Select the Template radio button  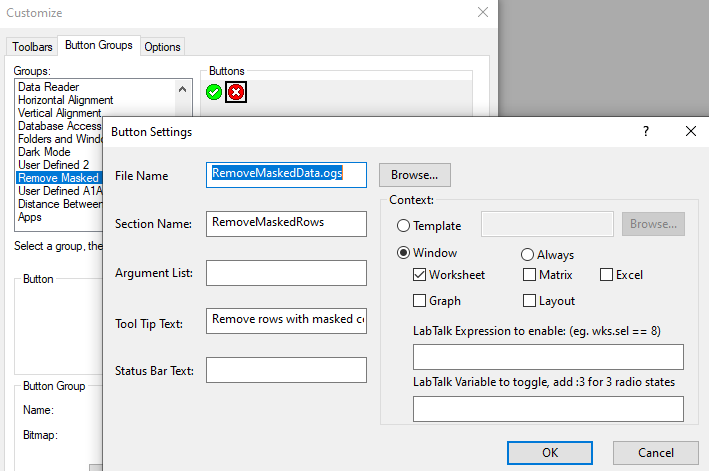(404, 226)
